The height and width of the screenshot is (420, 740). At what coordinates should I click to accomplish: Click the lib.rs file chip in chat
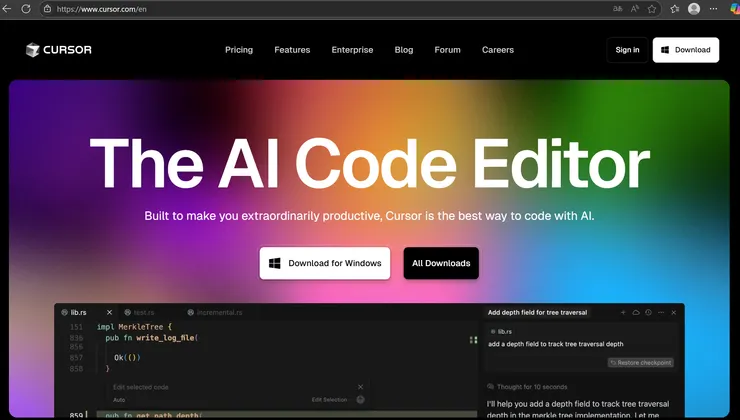501,332
